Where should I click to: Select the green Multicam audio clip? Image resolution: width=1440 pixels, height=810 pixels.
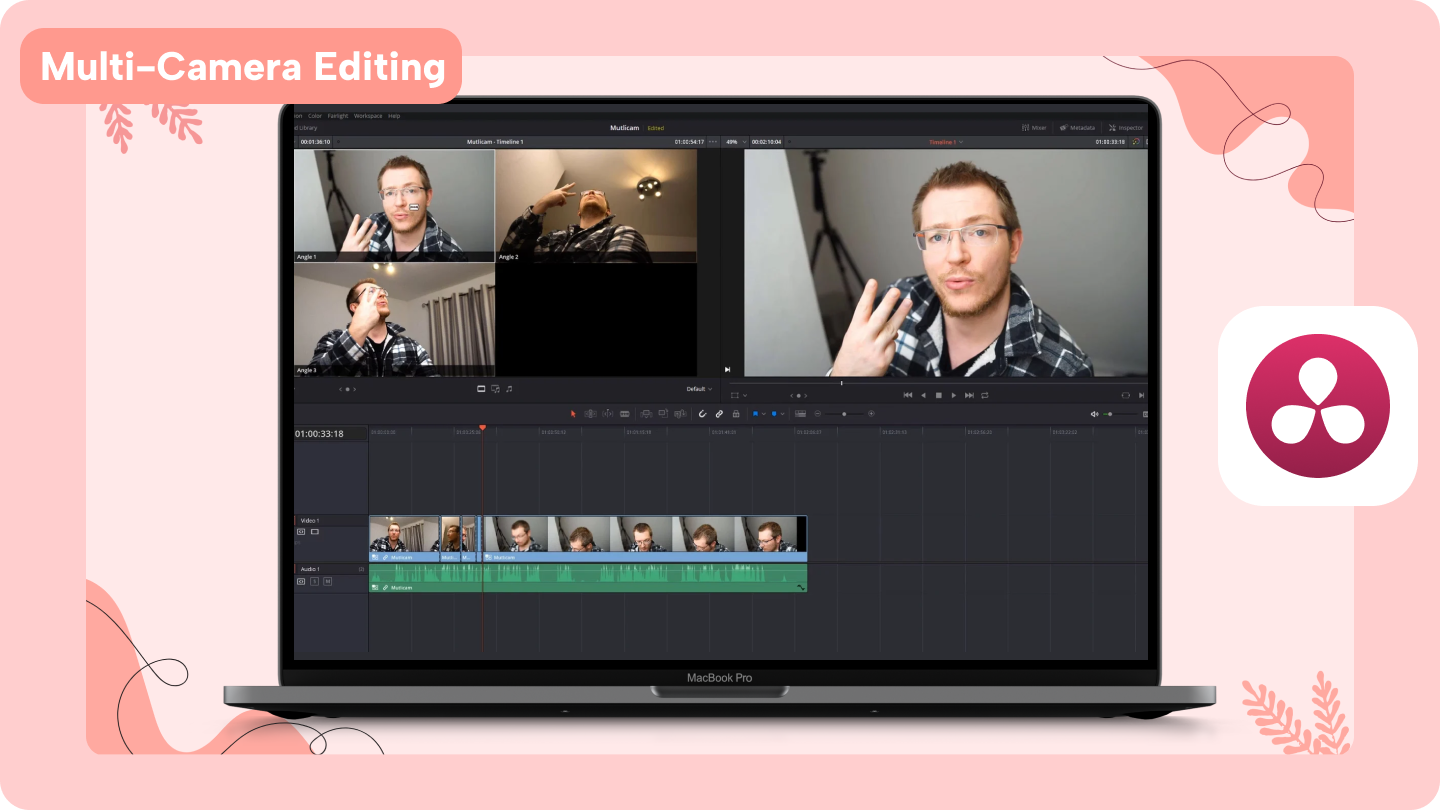click(x=588, y=578)
